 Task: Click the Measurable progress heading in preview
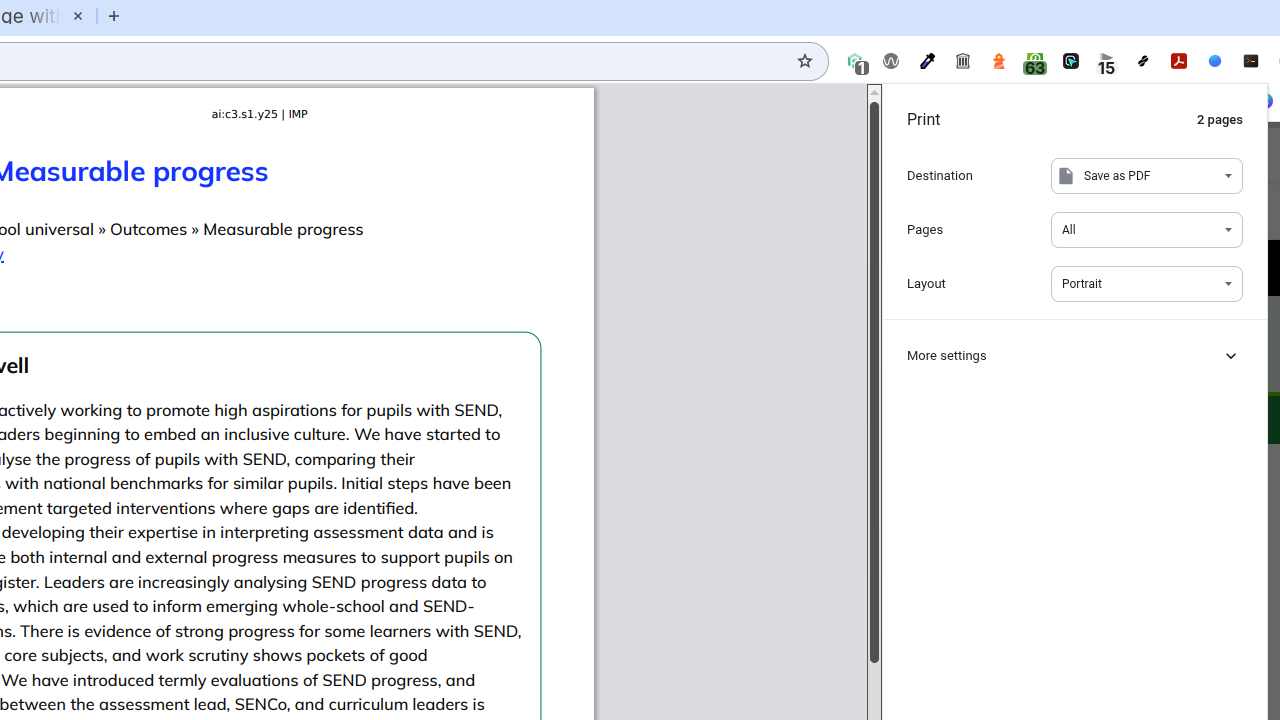click(x=132, y=172)
